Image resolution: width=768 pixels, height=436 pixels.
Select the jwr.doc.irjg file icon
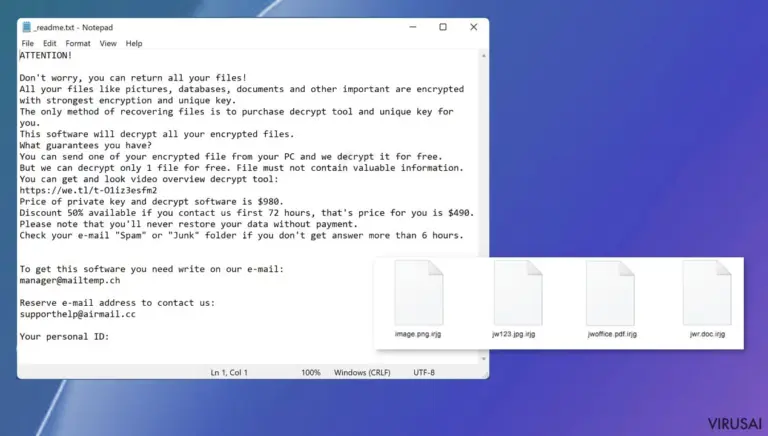pyautogui.click(x=707, y=293)
